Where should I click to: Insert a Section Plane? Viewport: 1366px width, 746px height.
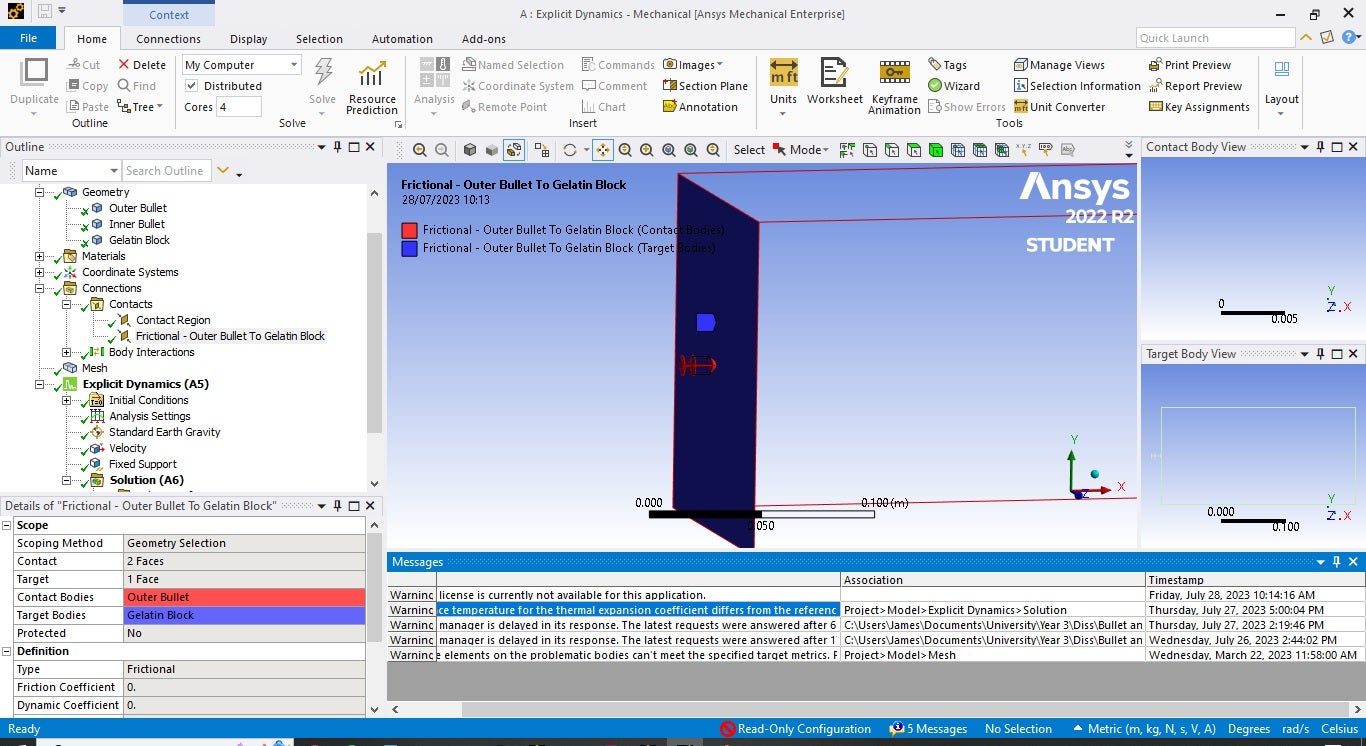705,86
